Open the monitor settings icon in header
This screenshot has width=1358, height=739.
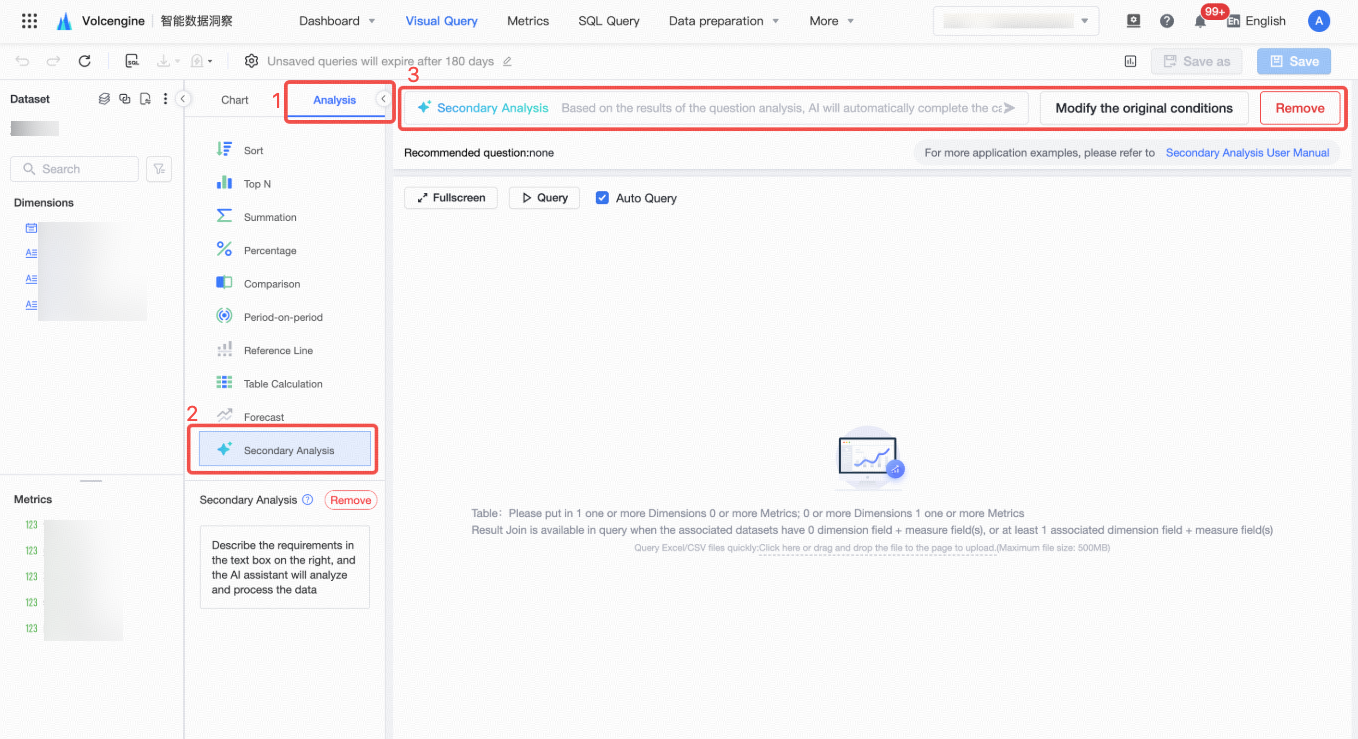click(1133, 21)
